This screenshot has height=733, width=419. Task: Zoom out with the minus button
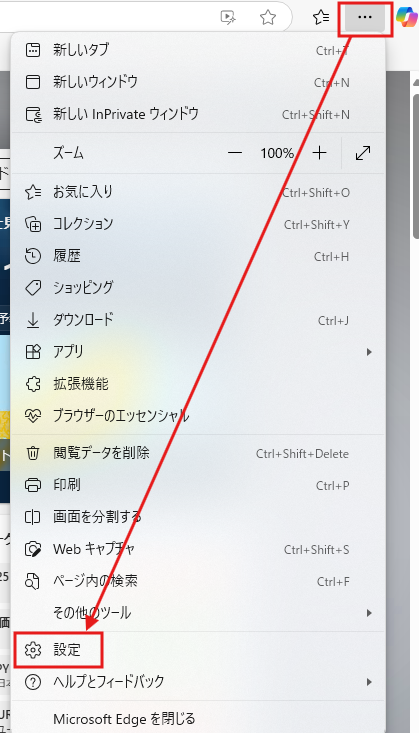tap(235, 153)
